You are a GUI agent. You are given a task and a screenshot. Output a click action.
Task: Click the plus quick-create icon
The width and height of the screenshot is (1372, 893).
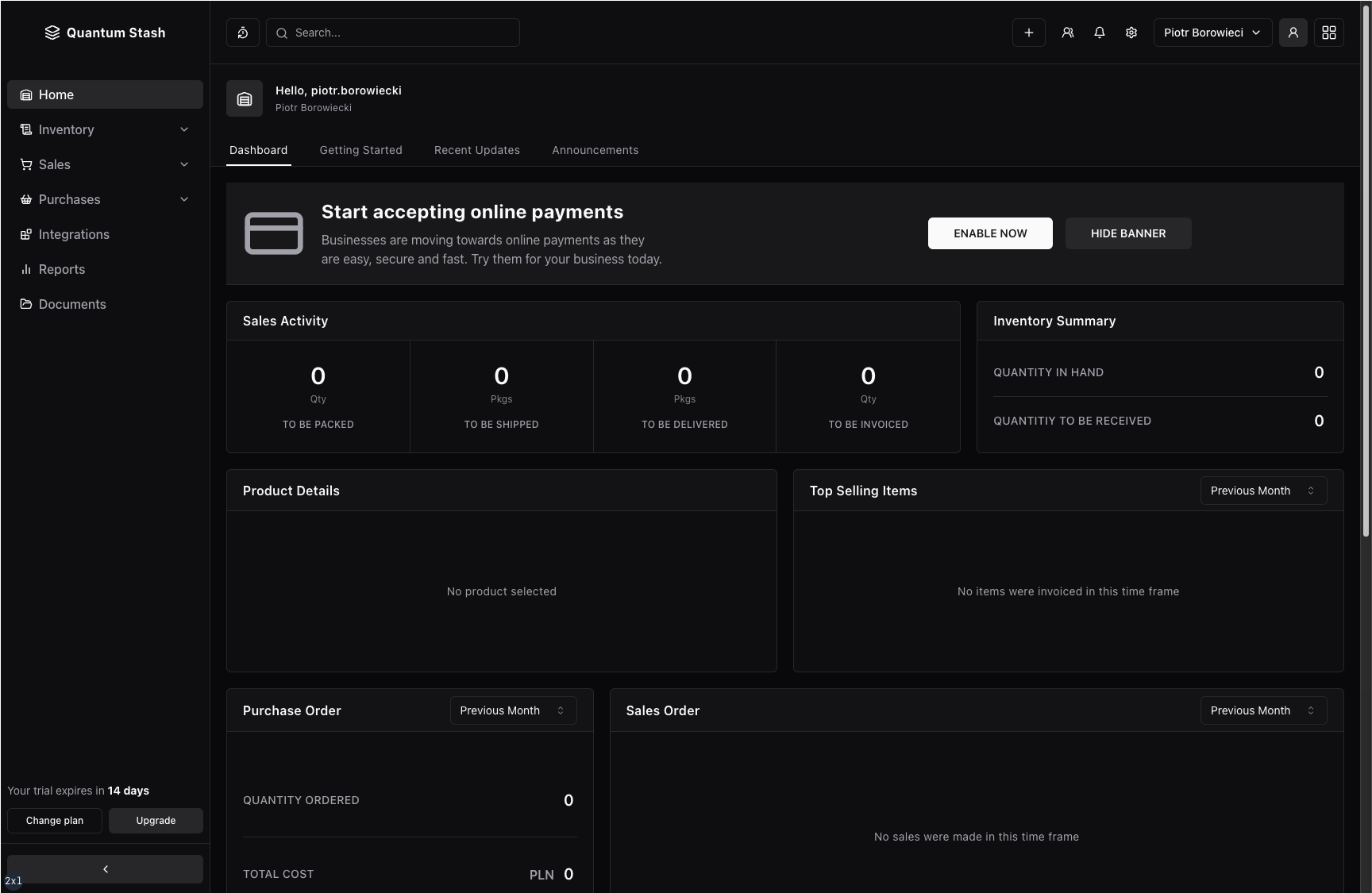pyautogui.click(x=1029, y=33)
